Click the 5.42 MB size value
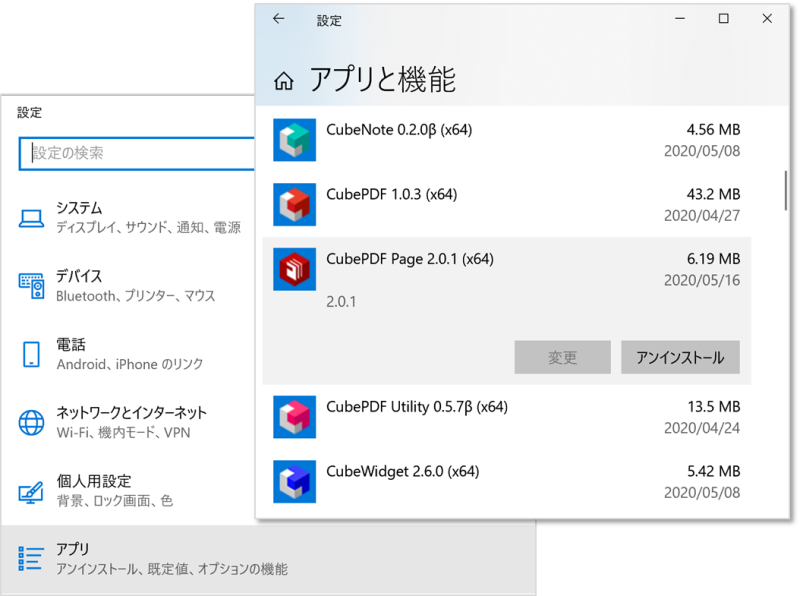The image size is (800, 596). 713,471
